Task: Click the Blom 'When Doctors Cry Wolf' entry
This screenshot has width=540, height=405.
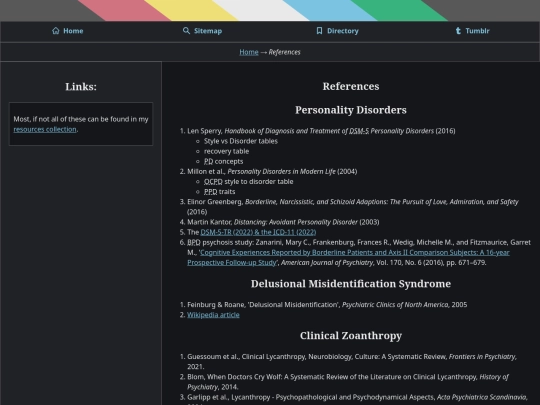Action: point(348,382)
